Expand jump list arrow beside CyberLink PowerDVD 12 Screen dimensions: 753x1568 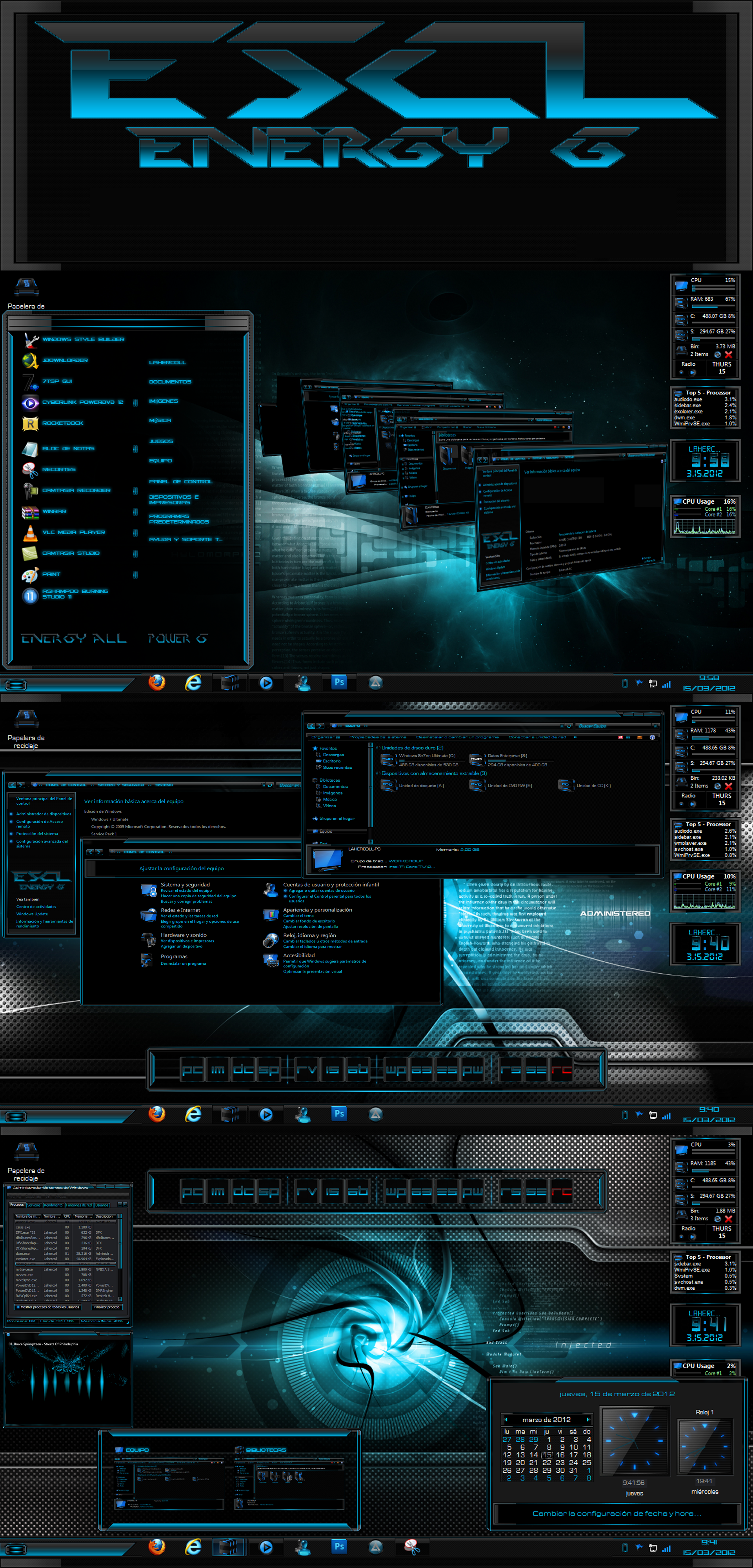(x=135, y=402)
